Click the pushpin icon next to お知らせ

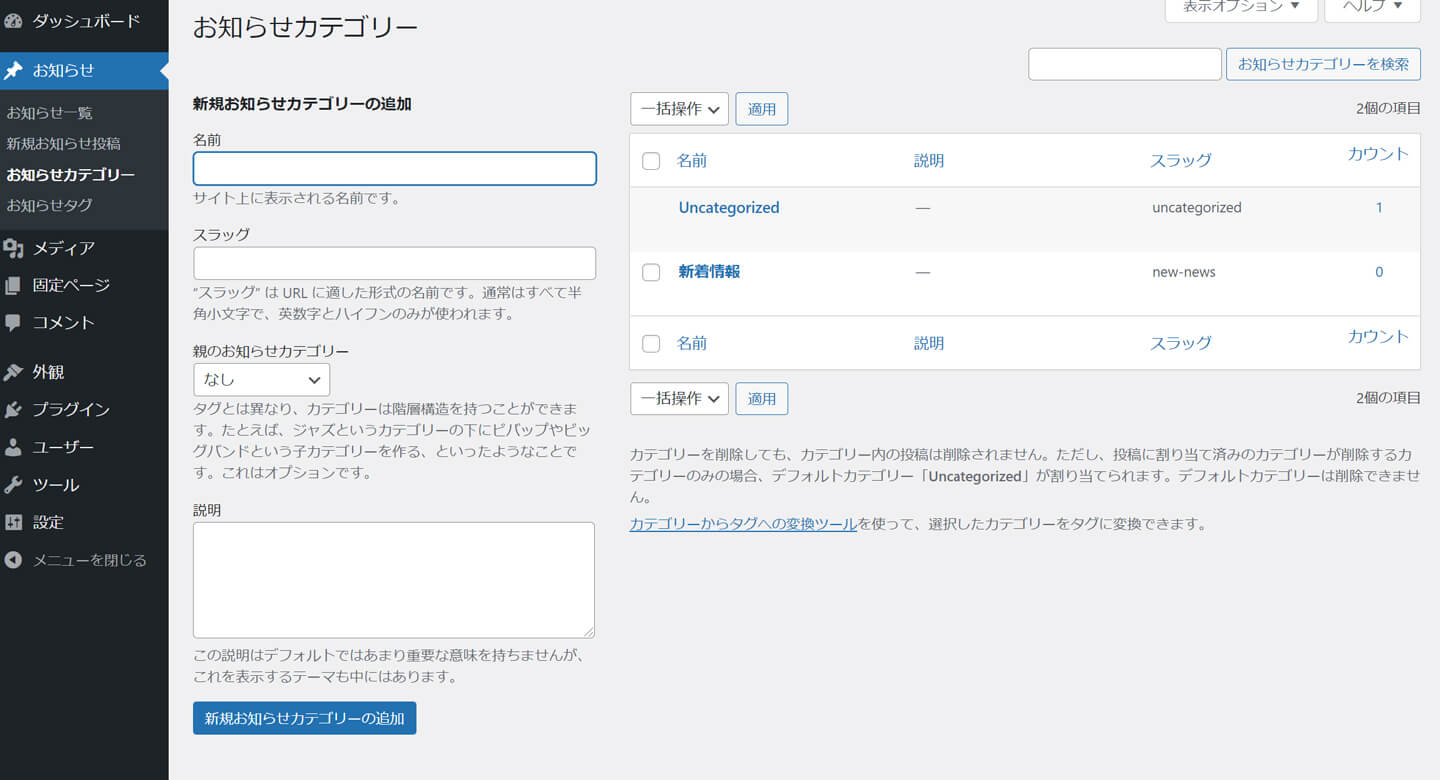pos(13,70)
